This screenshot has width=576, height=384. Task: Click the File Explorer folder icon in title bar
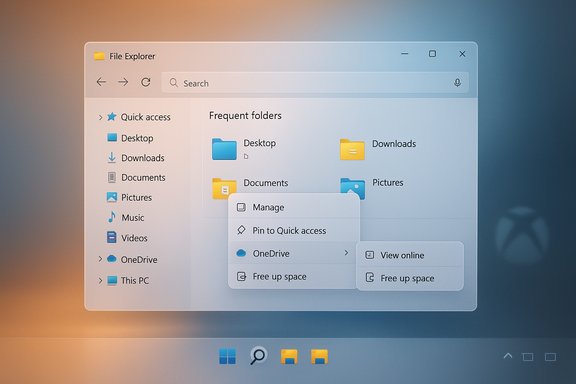click(99, 56)
